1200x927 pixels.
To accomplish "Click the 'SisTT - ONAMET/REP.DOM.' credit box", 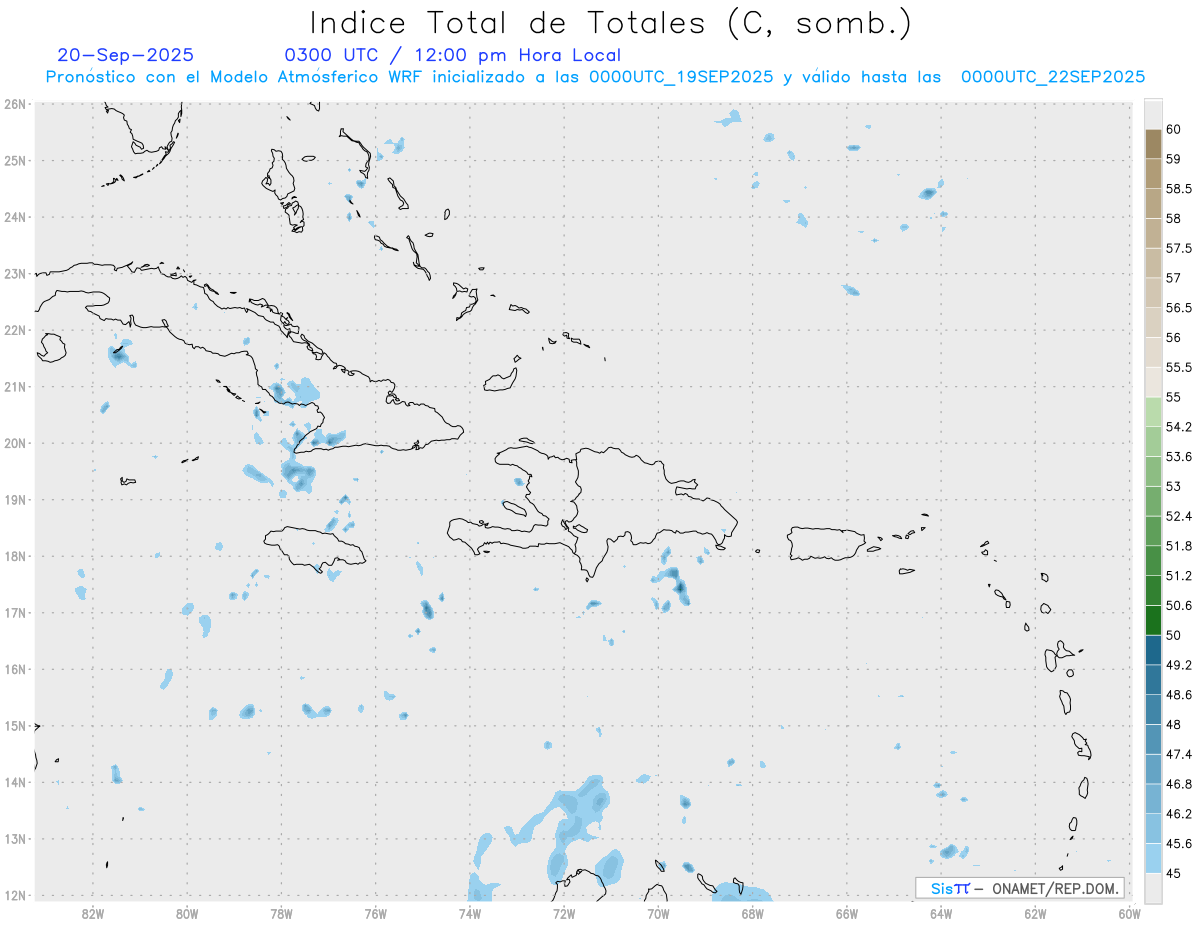I will point(1020,888).
